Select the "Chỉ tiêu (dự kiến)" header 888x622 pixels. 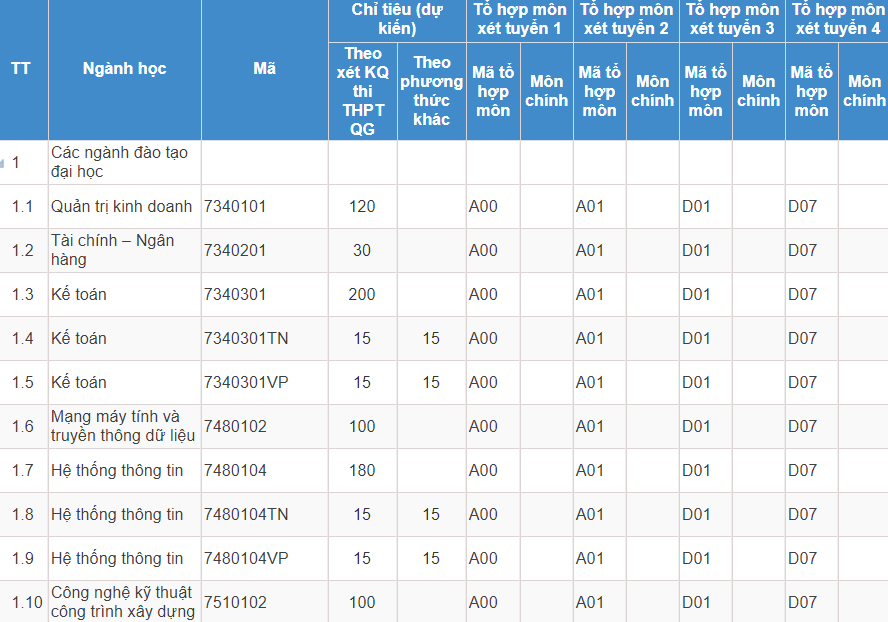(x=397, y=19)
